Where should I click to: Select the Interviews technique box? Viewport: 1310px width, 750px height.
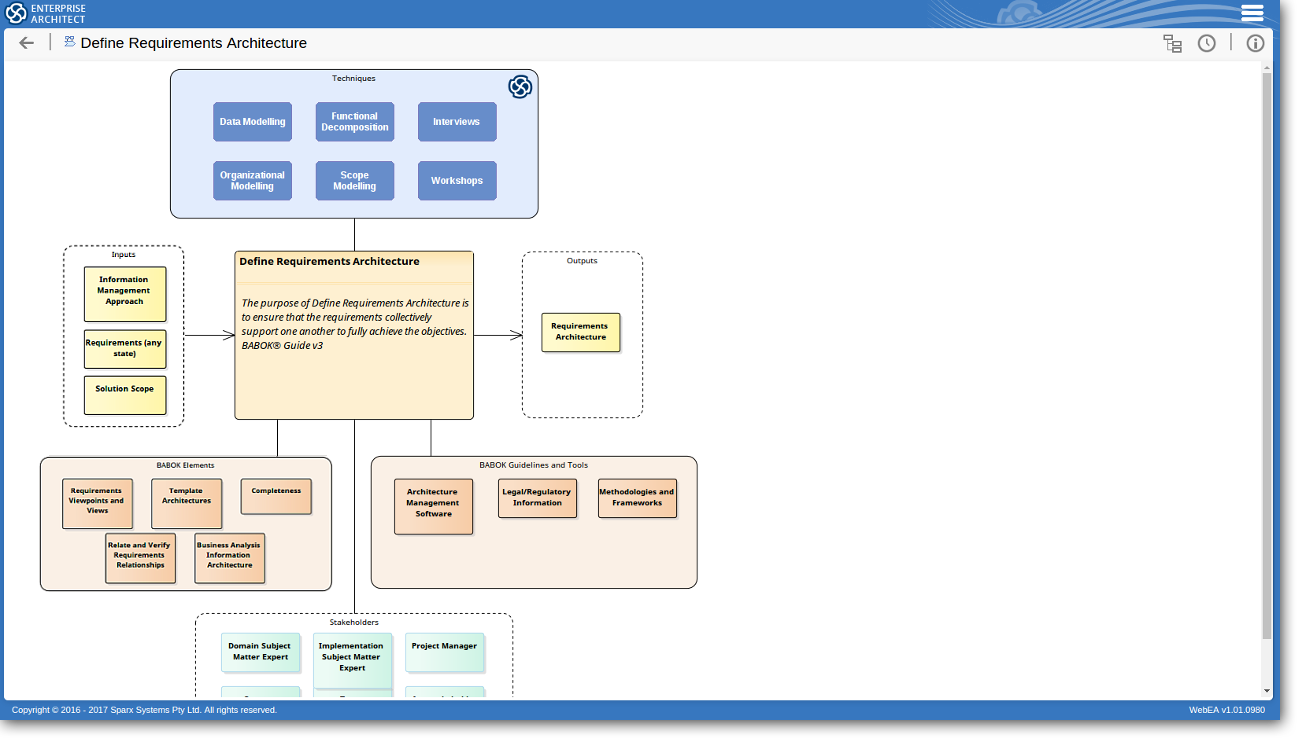click(x=457, y=122)
